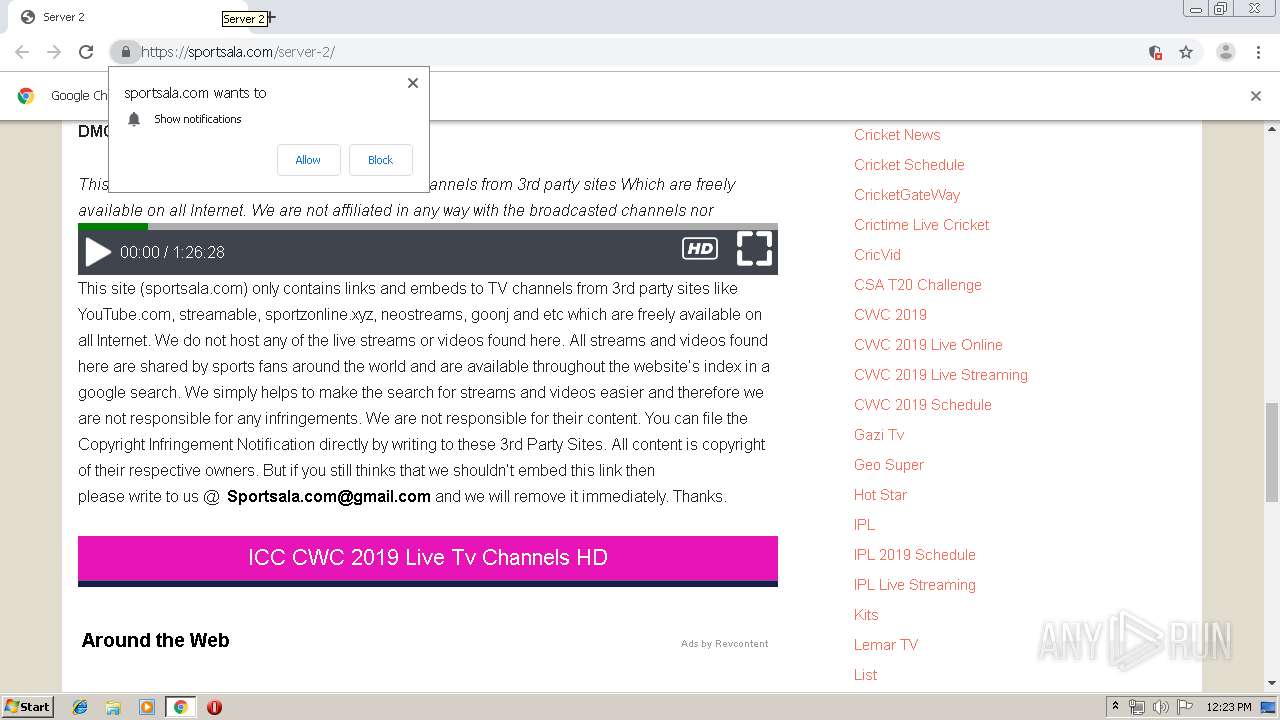Open a new tab with plus button
The width and height of the screenshot is (1280, 720).
coord(271,17)
